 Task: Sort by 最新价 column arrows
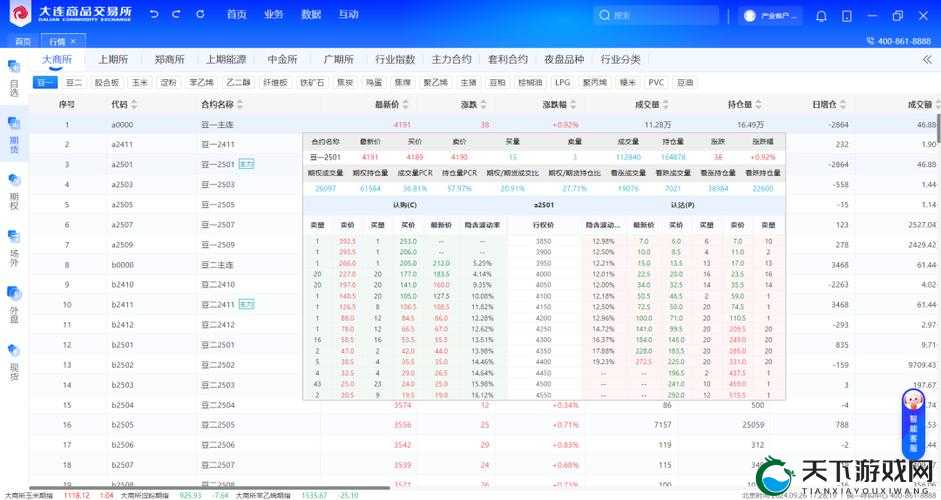(406, 104)
